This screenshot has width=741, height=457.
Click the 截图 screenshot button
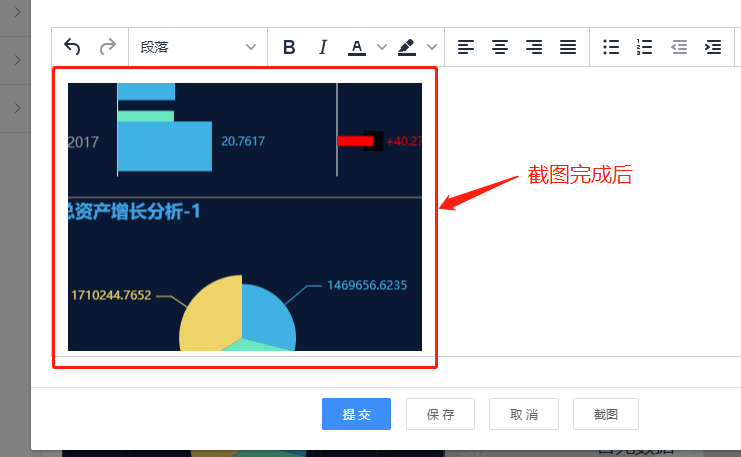point(606,414)
